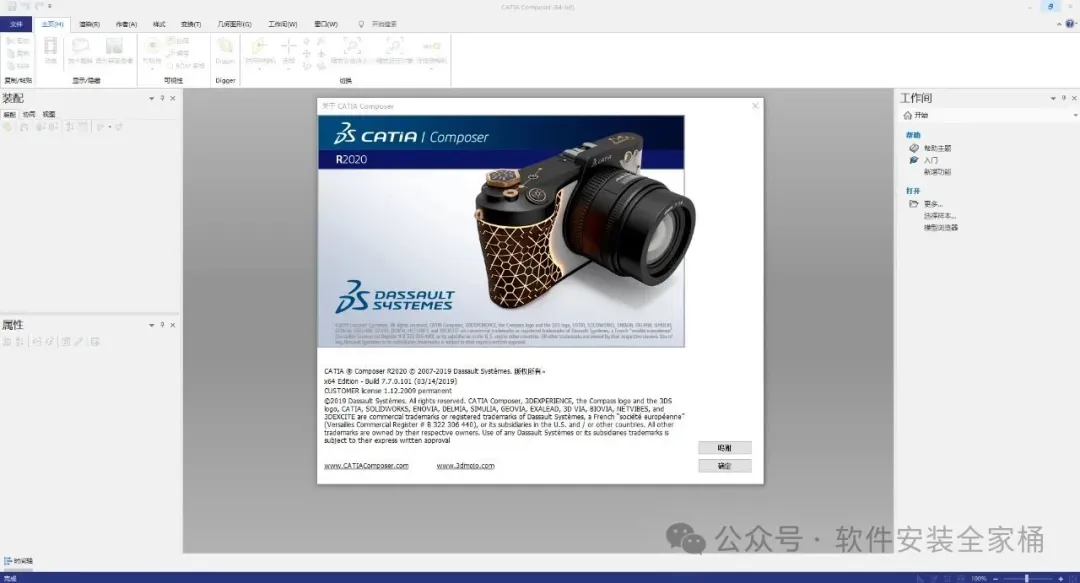1080x583 pixels.
Task: Expand the 开始 workshop selector dropdown
Action: tap(1075, 115)
